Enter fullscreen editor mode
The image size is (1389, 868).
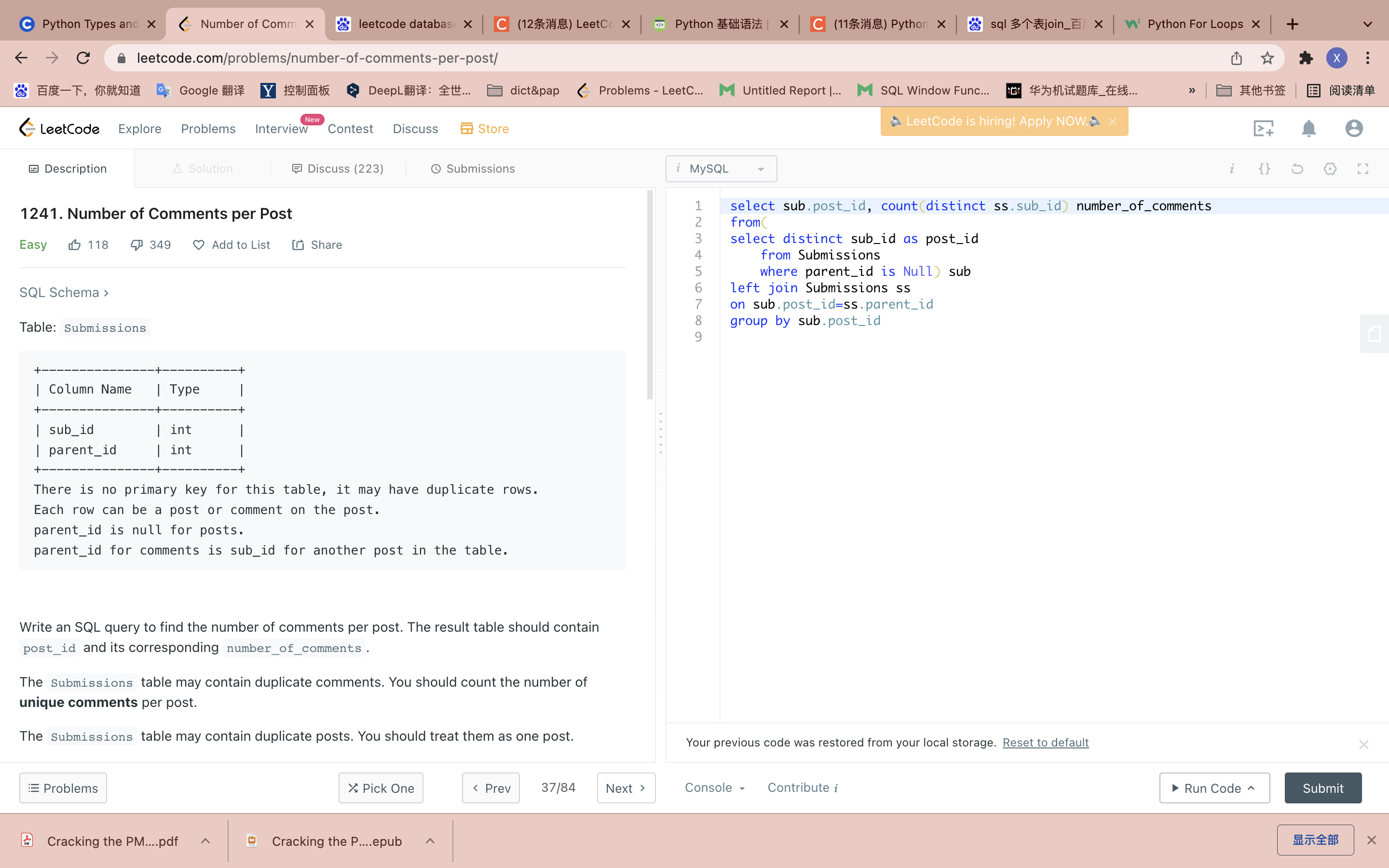coord(1362,169)
